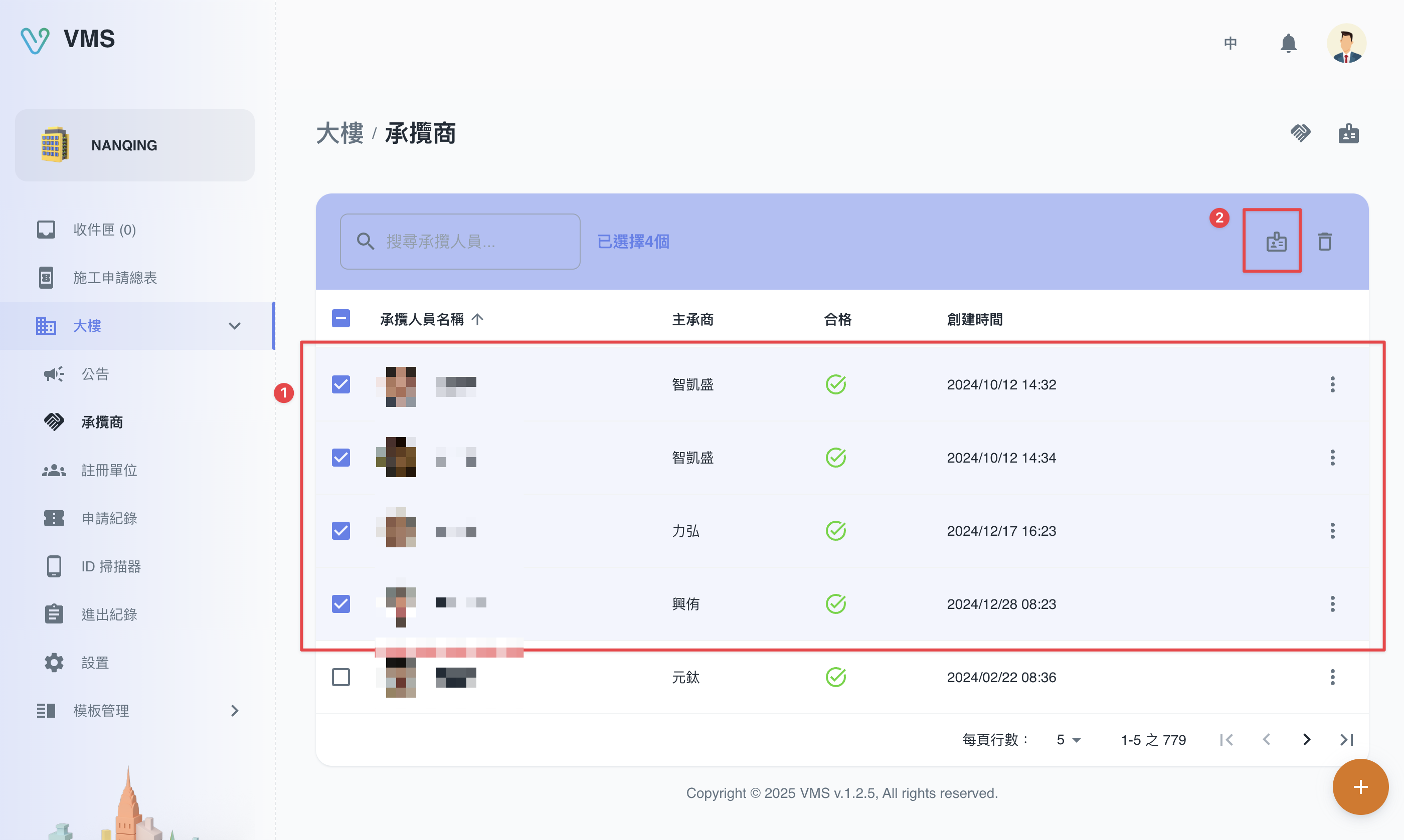This screenshot has height=840, width=1404.
Task: Go to the last page of results
Action: 1346,739
